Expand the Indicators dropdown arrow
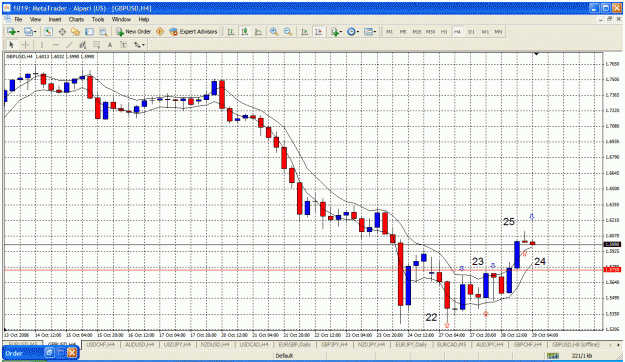This screenshot has height=362, width=625. tap(341, 31)
